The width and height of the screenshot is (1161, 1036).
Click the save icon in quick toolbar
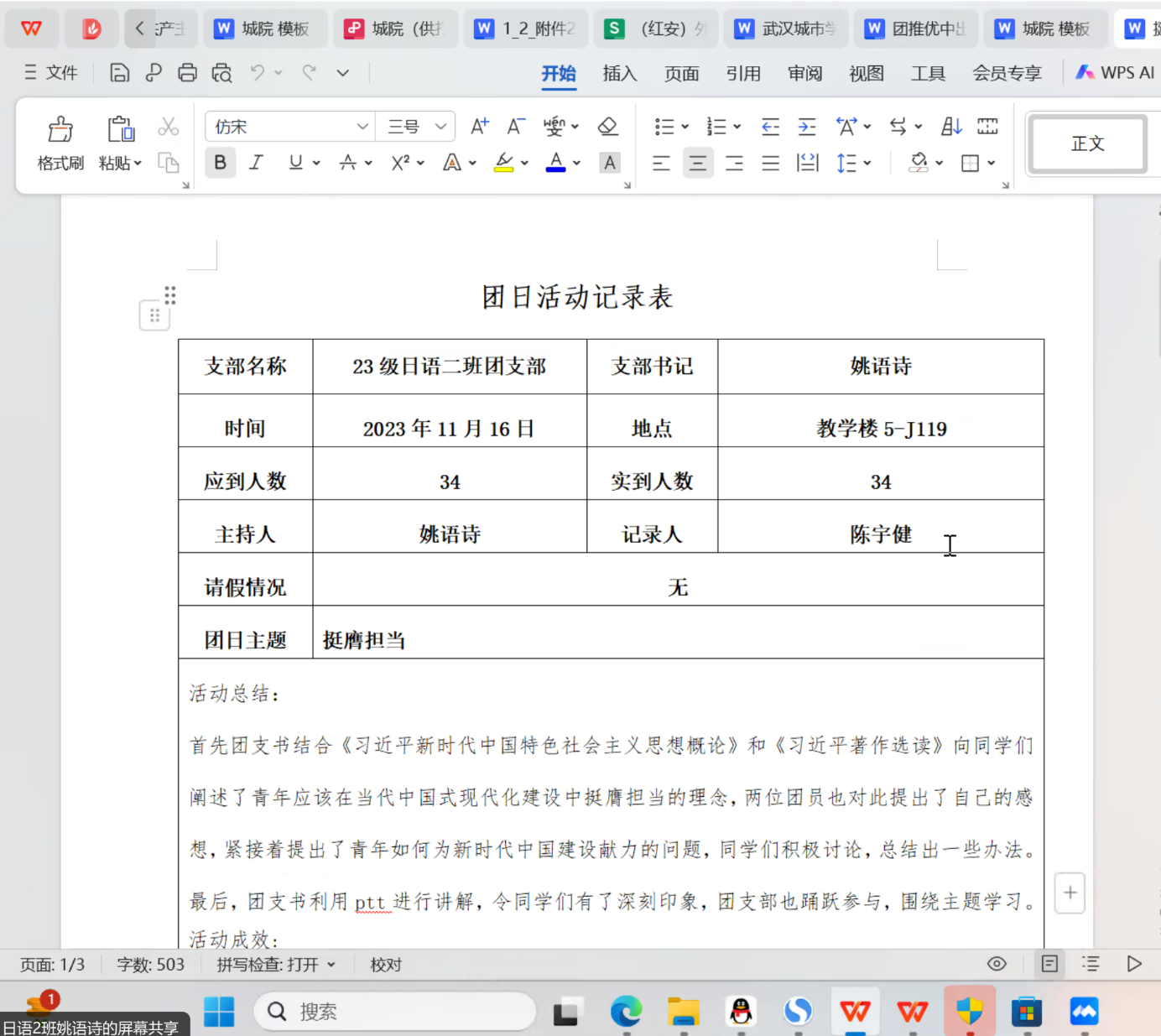click(x=120, y=73)
